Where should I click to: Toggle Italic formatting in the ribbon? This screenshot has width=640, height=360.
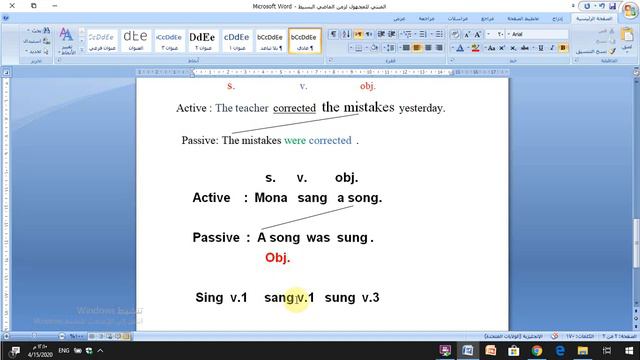(552, 48)
